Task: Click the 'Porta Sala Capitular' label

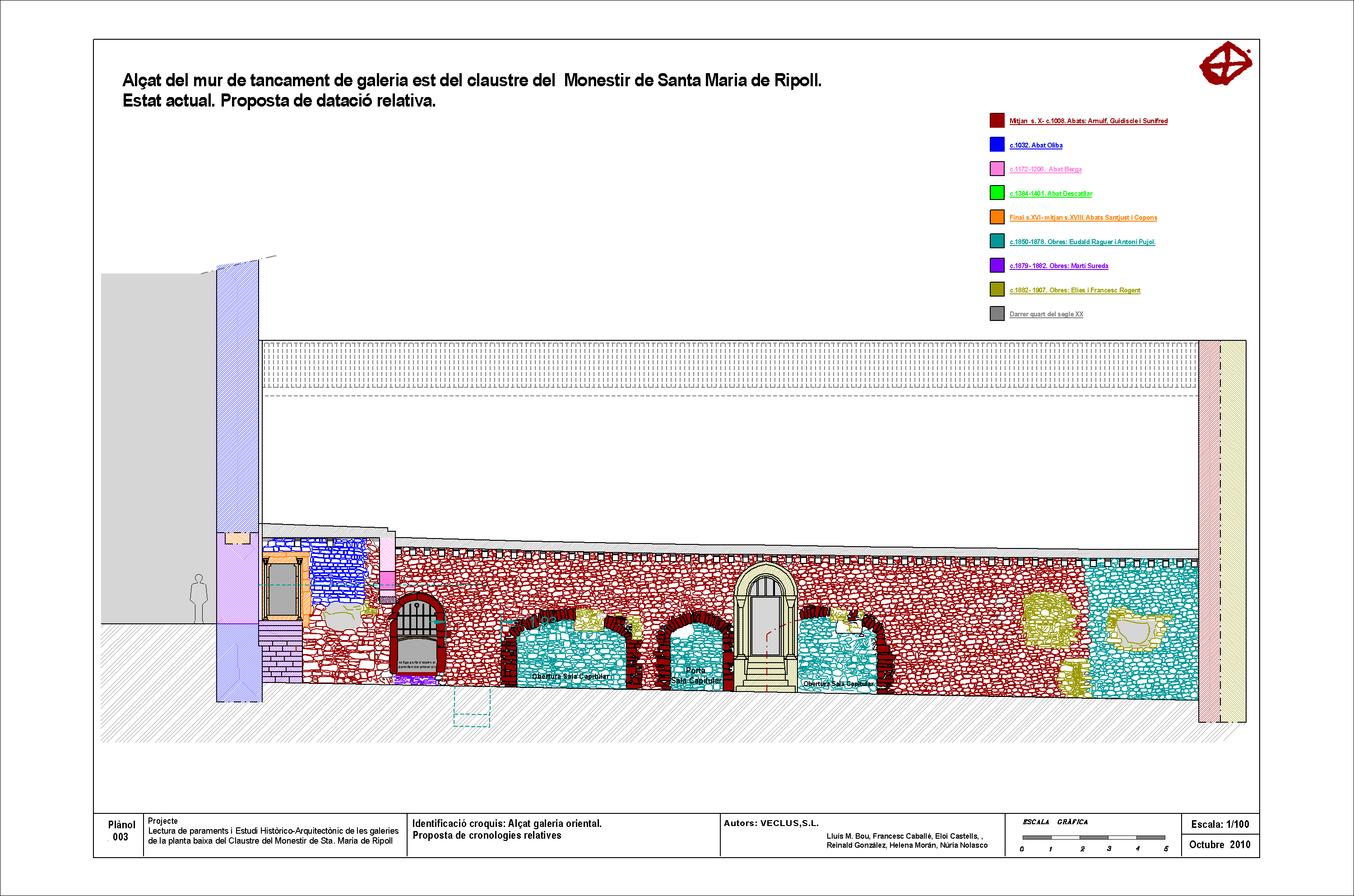Action: click(x=696, y=675)
